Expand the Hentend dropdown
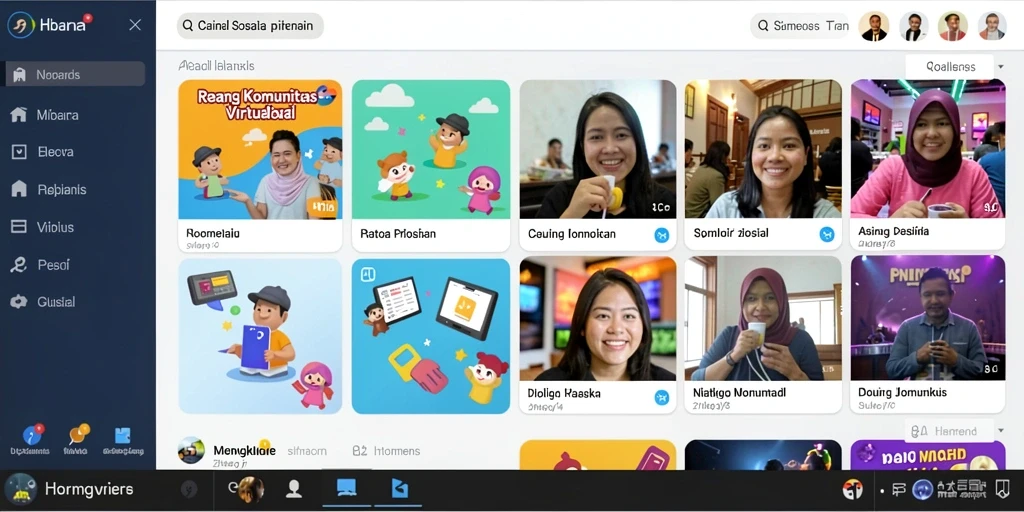 pos(955,431)
